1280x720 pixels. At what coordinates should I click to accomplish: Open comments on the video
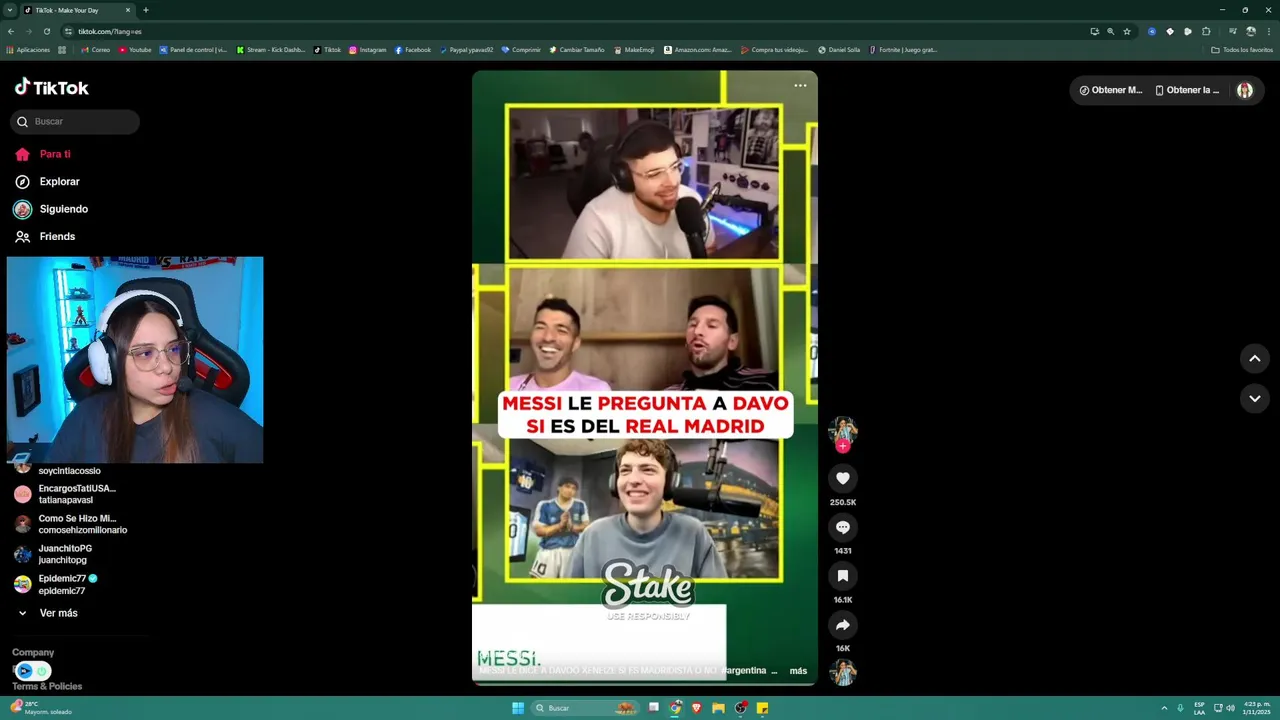click(x=843, y=527)
